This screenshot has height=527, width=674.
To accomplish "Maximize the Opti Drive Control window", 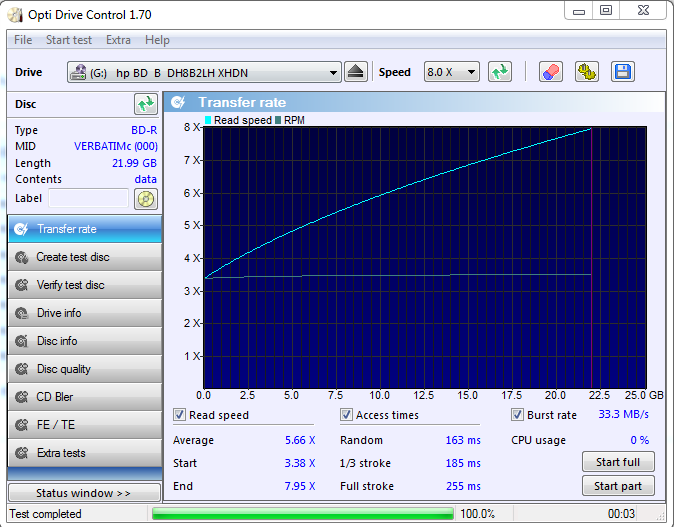I will 606,10.
